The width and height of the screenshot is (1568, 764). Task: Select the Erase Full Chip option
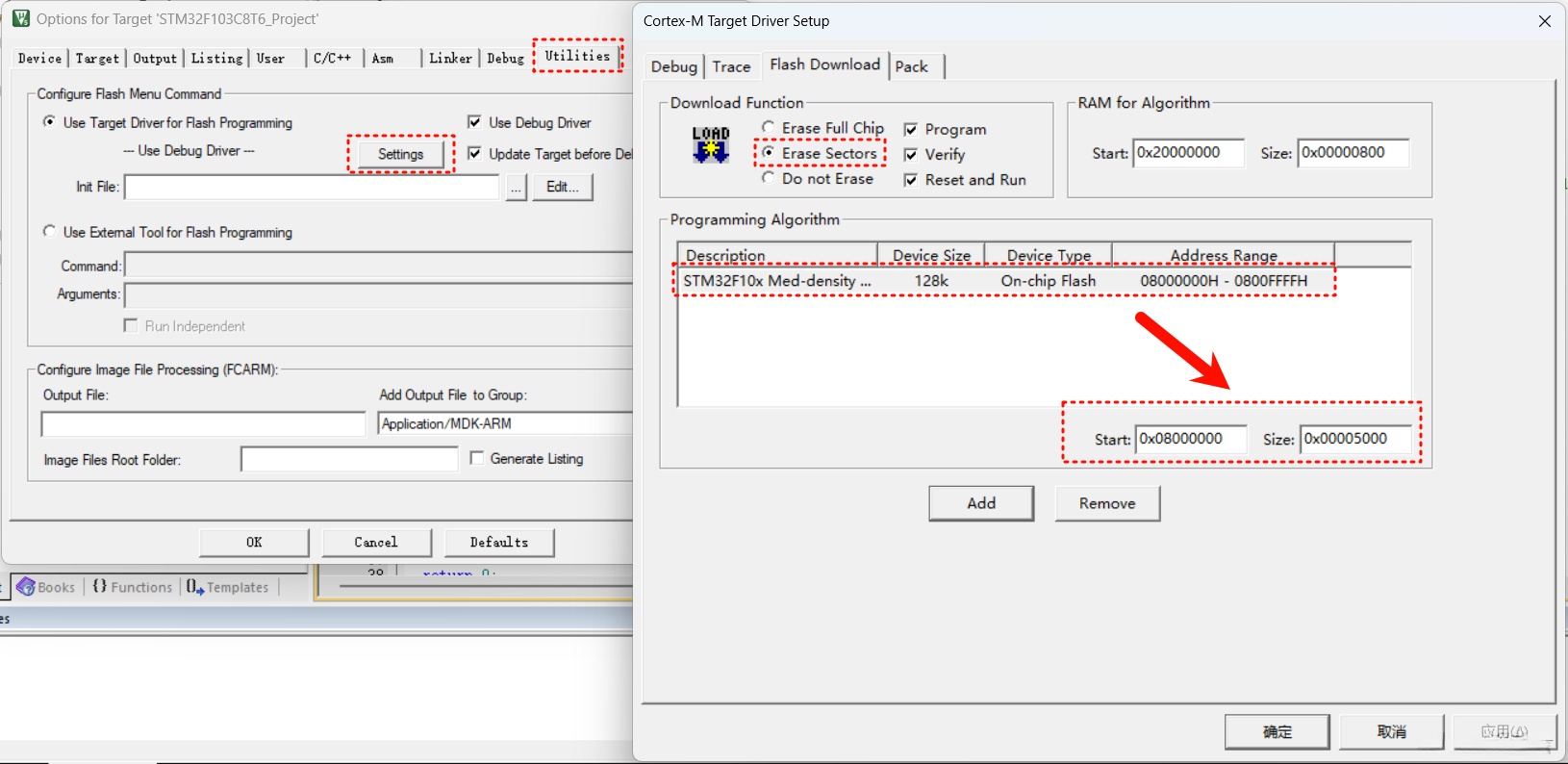[768, 127]
